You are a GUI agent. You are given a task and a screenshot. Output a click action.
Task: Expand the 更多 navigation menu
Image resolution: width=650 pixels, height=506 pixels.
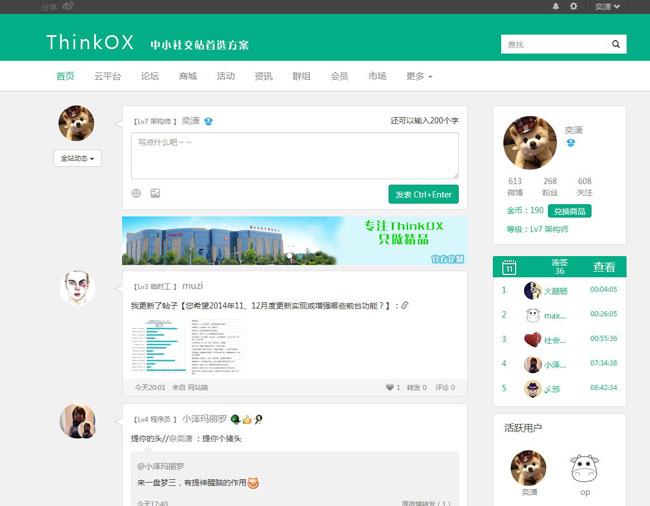tap(419, 76)
